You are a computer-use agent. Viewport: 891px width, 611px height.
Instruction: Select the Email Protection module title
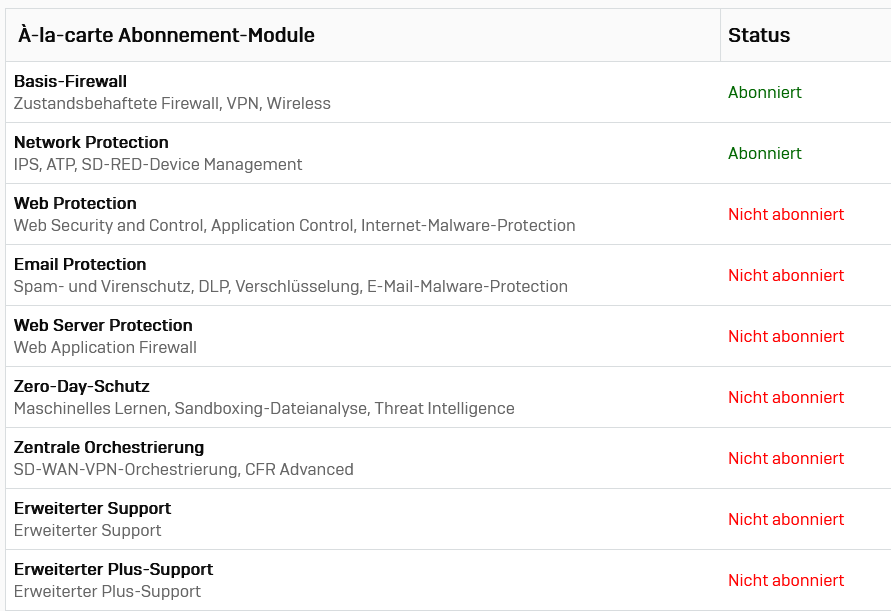tap(80, 264)
